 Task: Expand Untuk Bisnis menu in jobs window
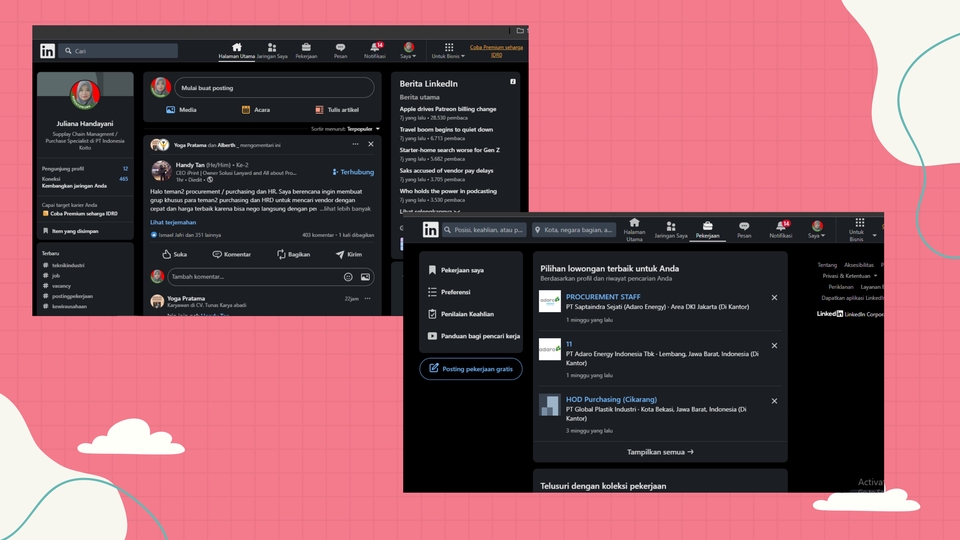click(x=859, y=230)
